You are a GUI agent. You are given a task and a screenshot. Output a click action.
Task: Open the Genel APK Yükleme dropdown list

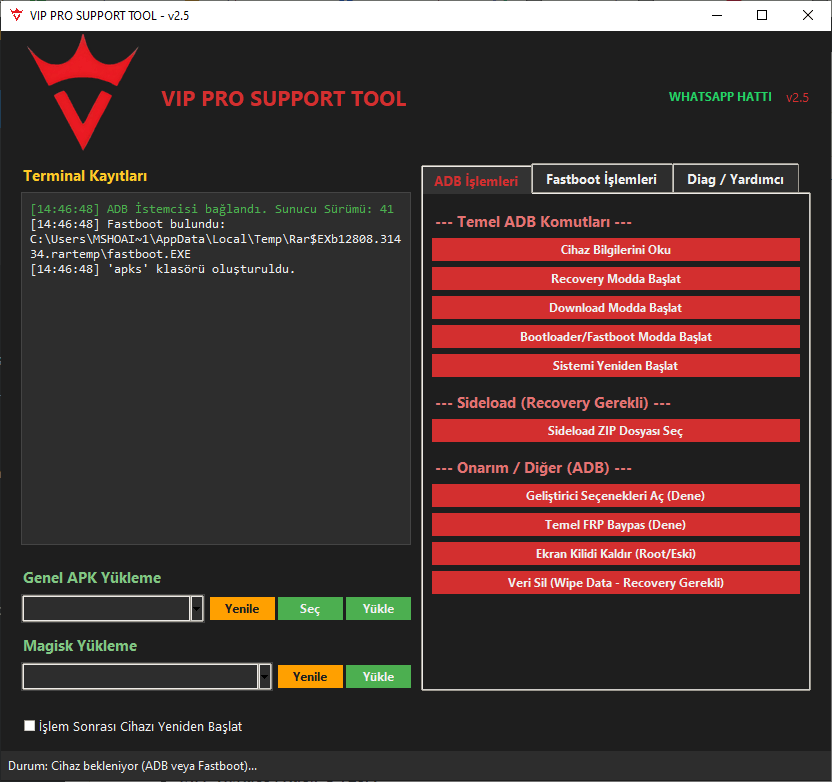196,608
